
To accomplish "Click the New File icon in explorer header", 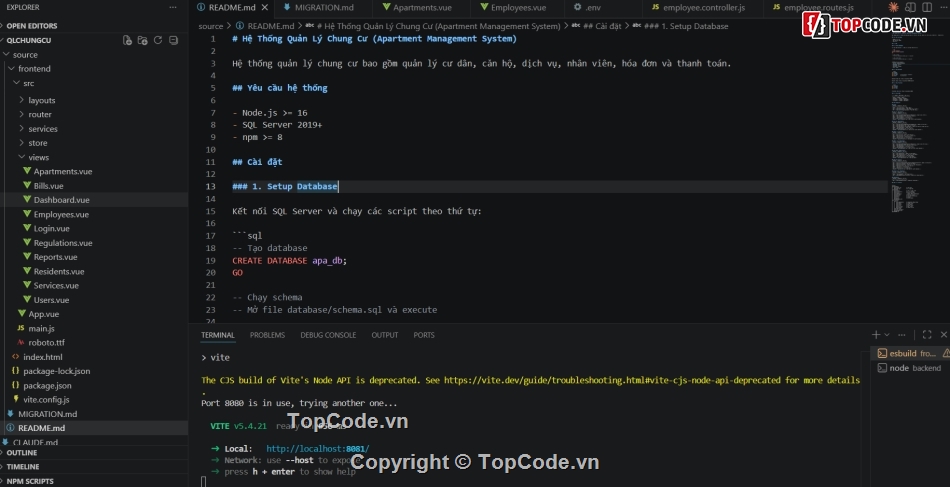I will (x=127, y=40).
